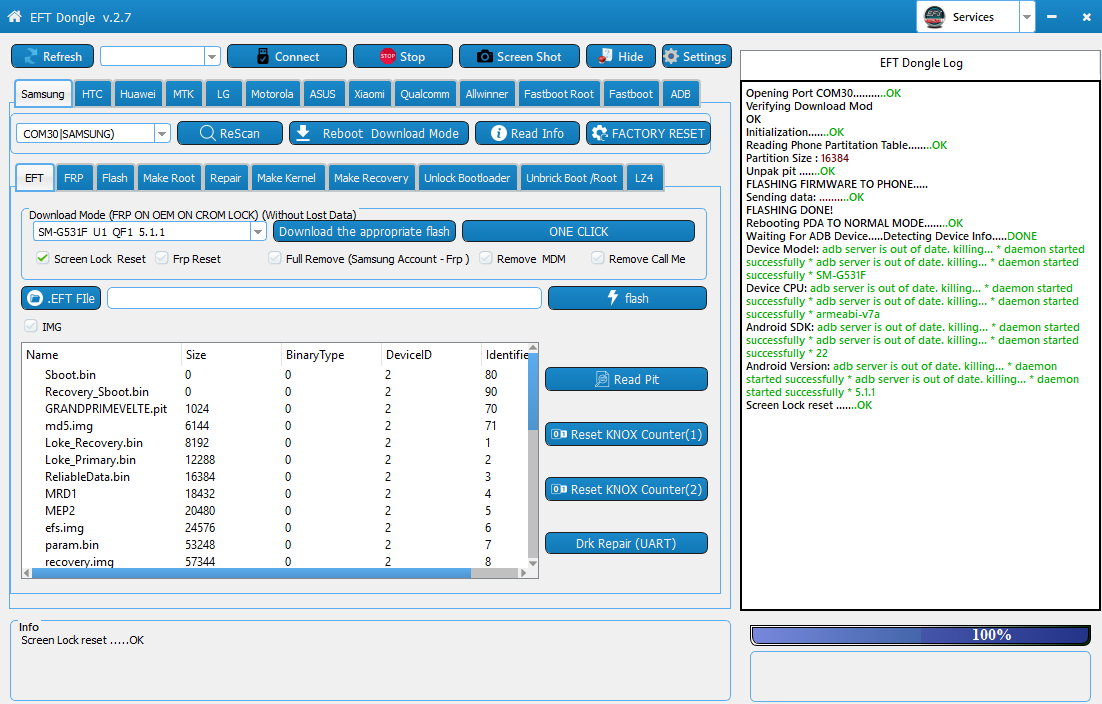Open the Motorola brand tab
Viewport: 1102px width, 704px height.
pyautogui.click(x=272, y=94)
